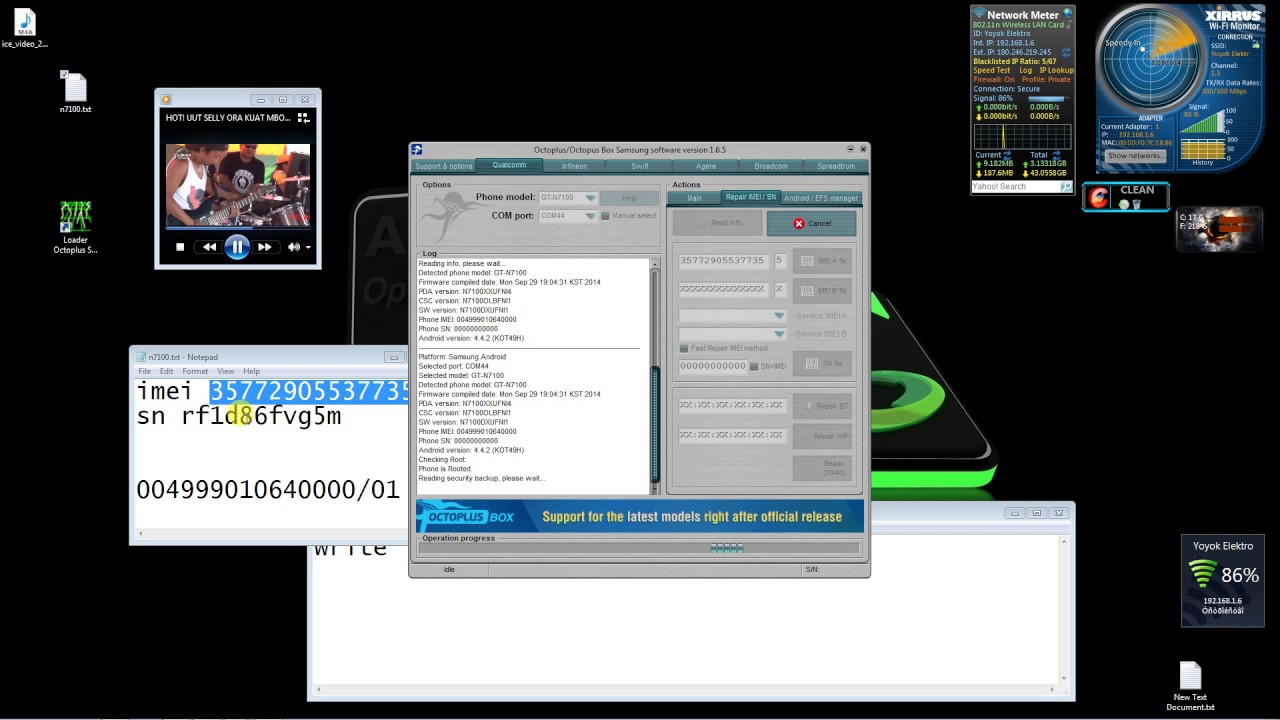Viewport: 1280px width, 720px height.
Task: Select the Repair IMEI / SN tab
Action: click(x=750, y=197)
